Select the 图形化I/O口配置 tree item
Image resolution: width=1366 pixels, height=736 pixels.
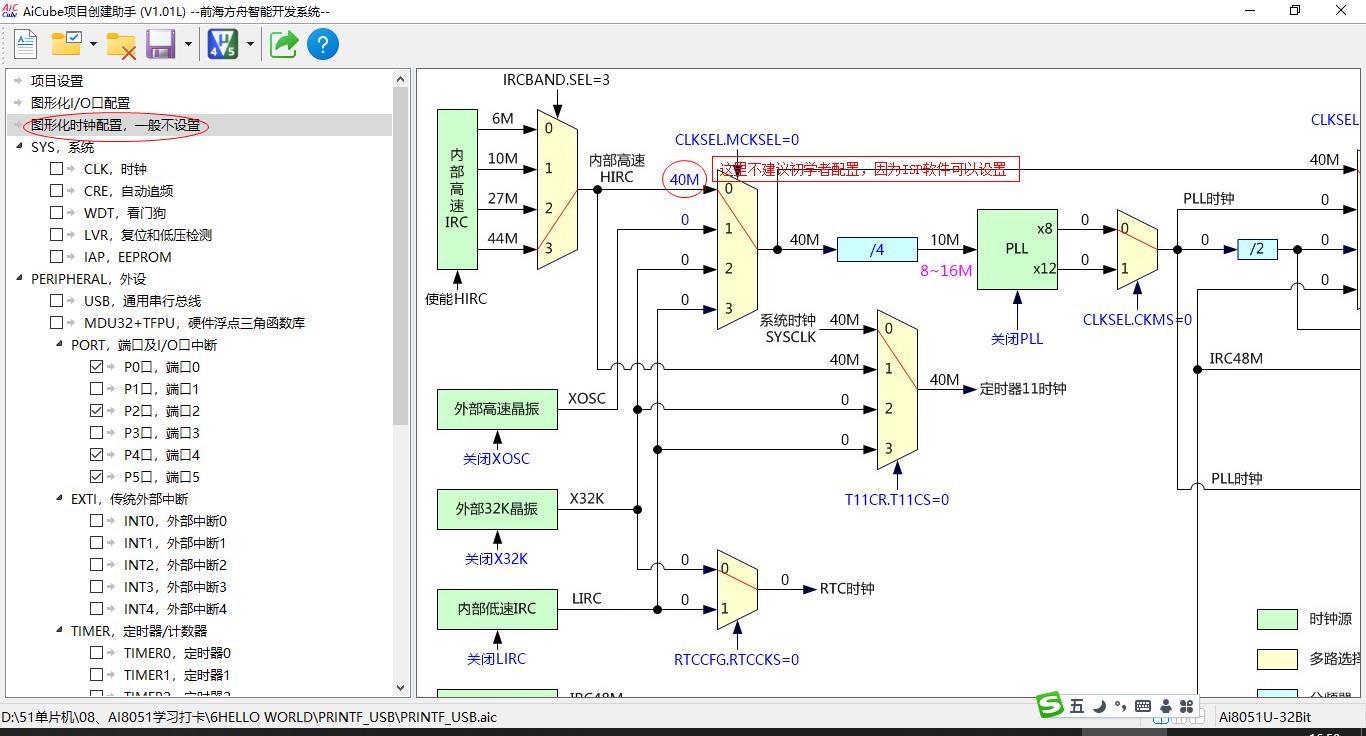coord(80,103)
